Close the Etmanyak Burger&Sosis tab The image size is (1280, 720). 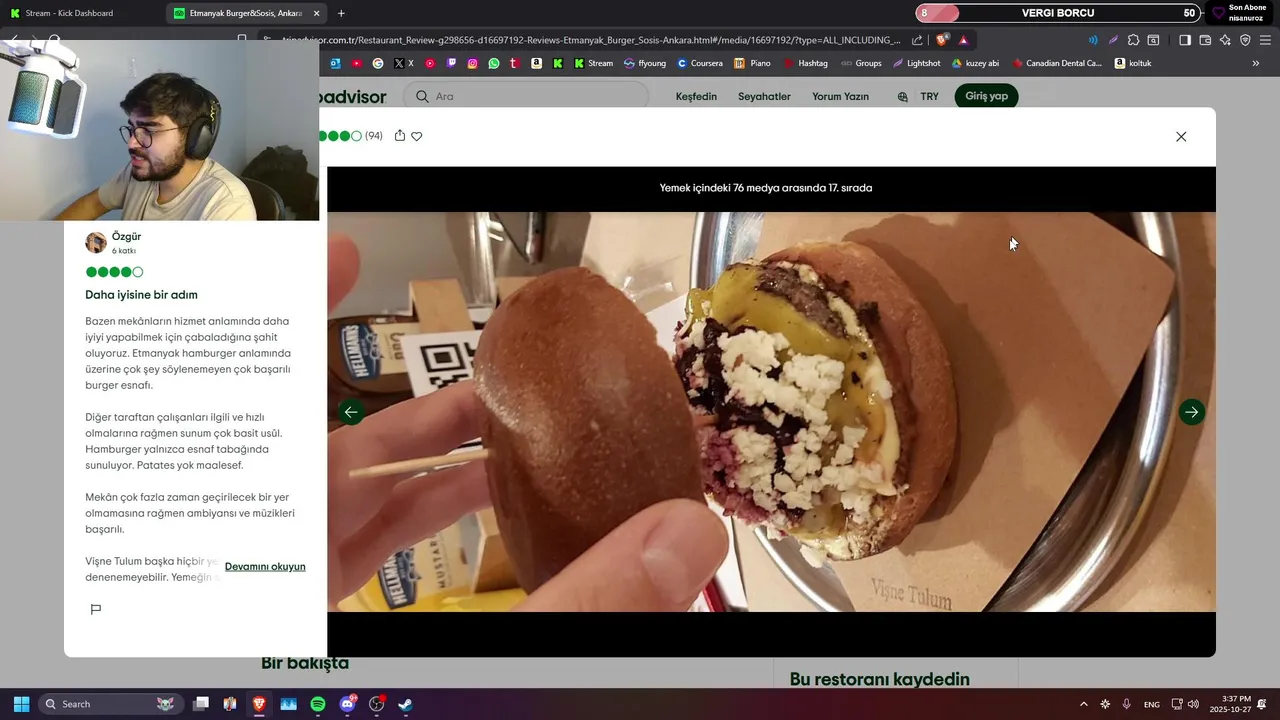(x=317, y=13)
